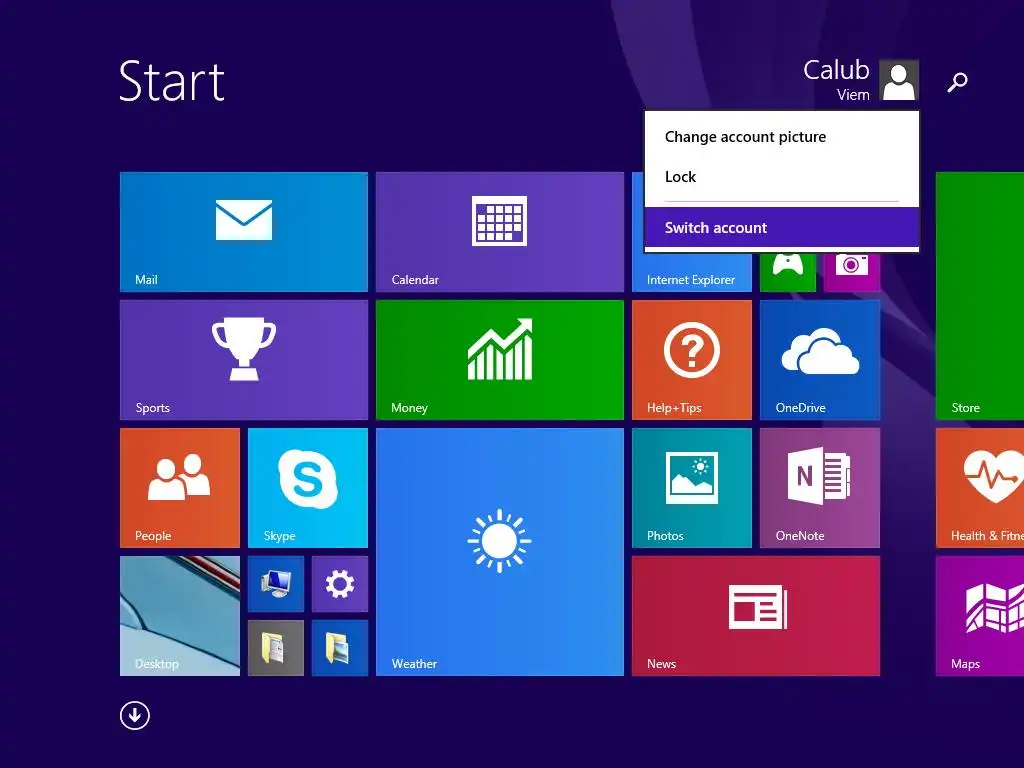Open the PC settings gear tile
Image resolution: width=1024 pixels, height=768 pixels.
pyautogui.click(x=340, y=584)
